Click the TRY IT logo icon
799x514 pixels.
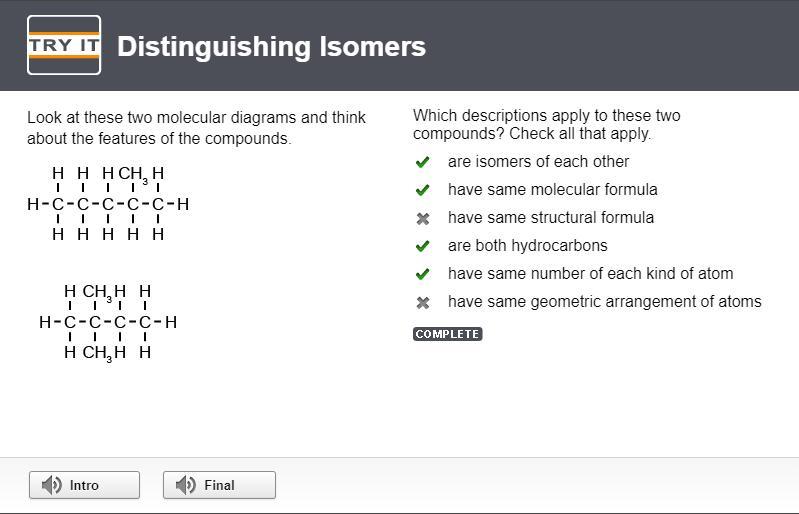tap(64, 45)
